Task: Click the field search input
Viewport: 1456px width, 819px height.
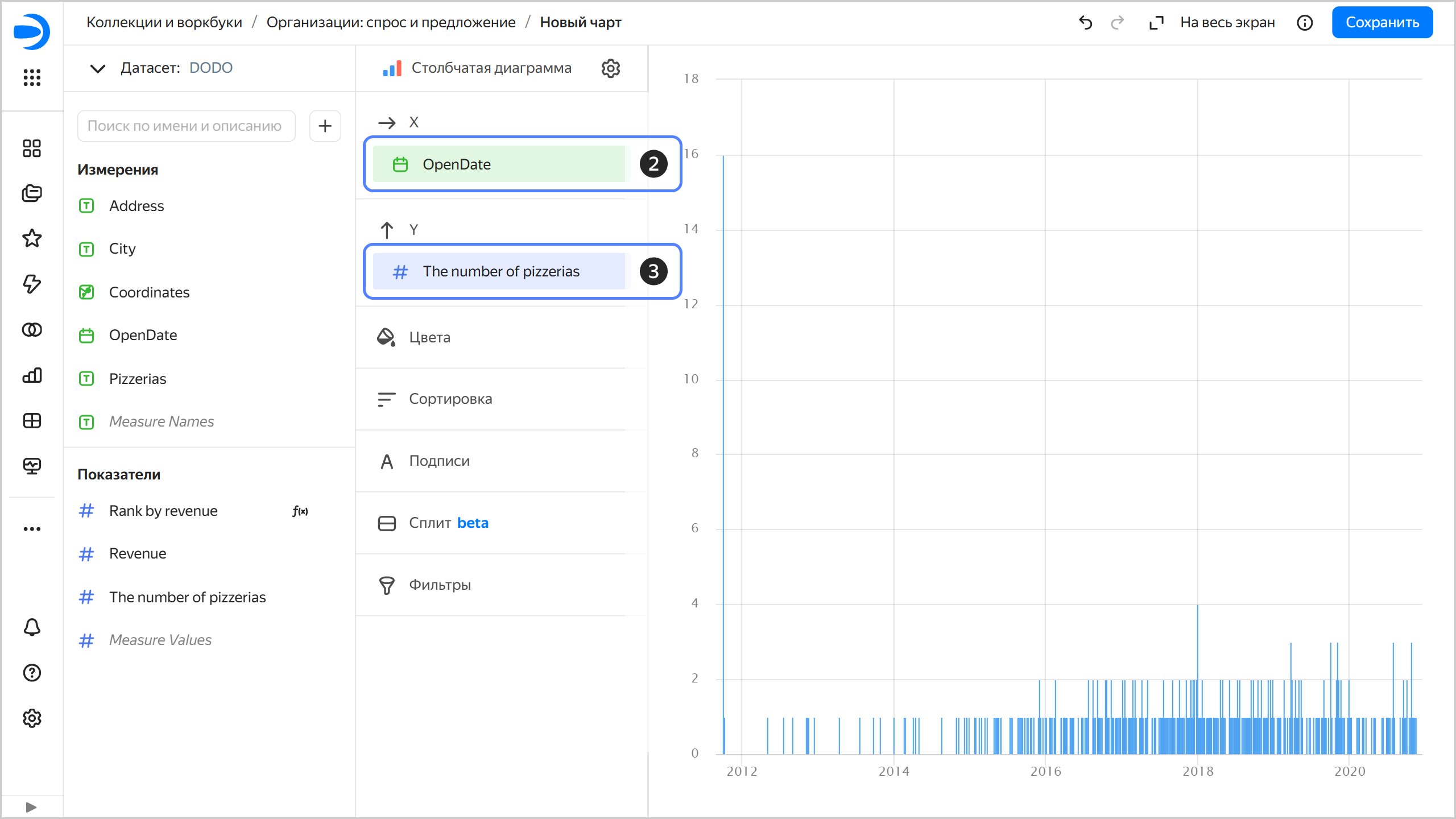Action: pyautogui.click(x=186, y=126)
